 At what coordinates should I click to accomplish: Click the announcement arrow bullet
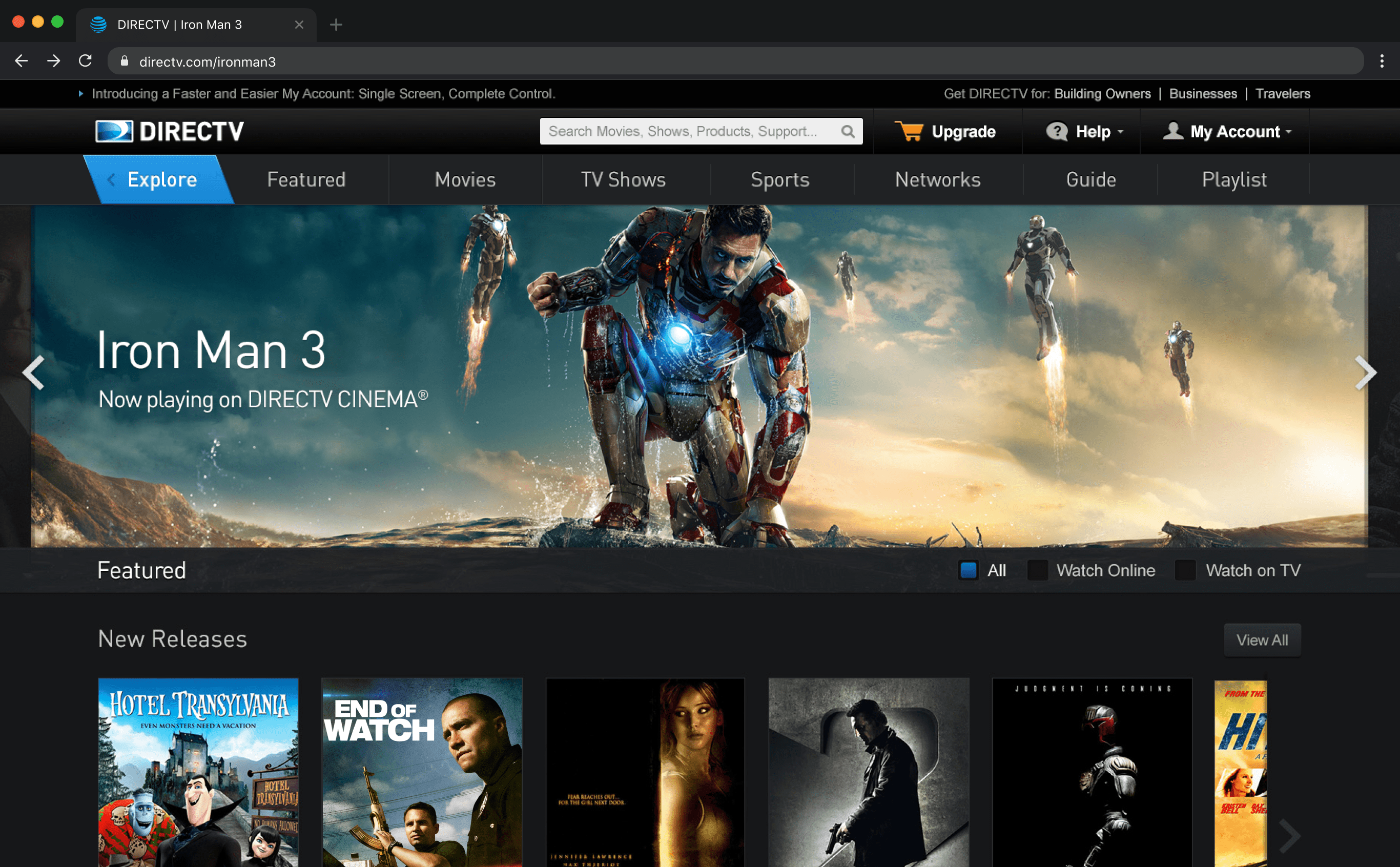pos(81,93)
